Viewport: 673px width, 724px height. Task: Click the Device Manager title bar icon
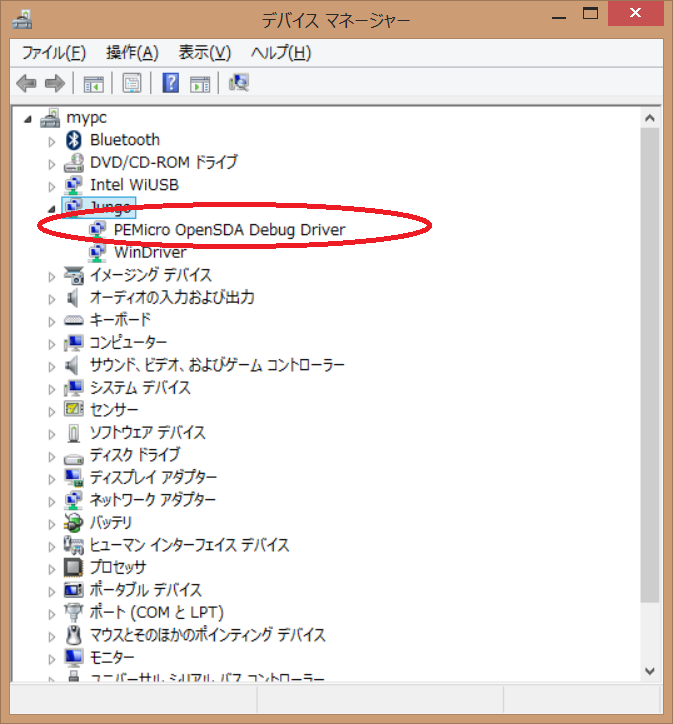pos(22,19)
